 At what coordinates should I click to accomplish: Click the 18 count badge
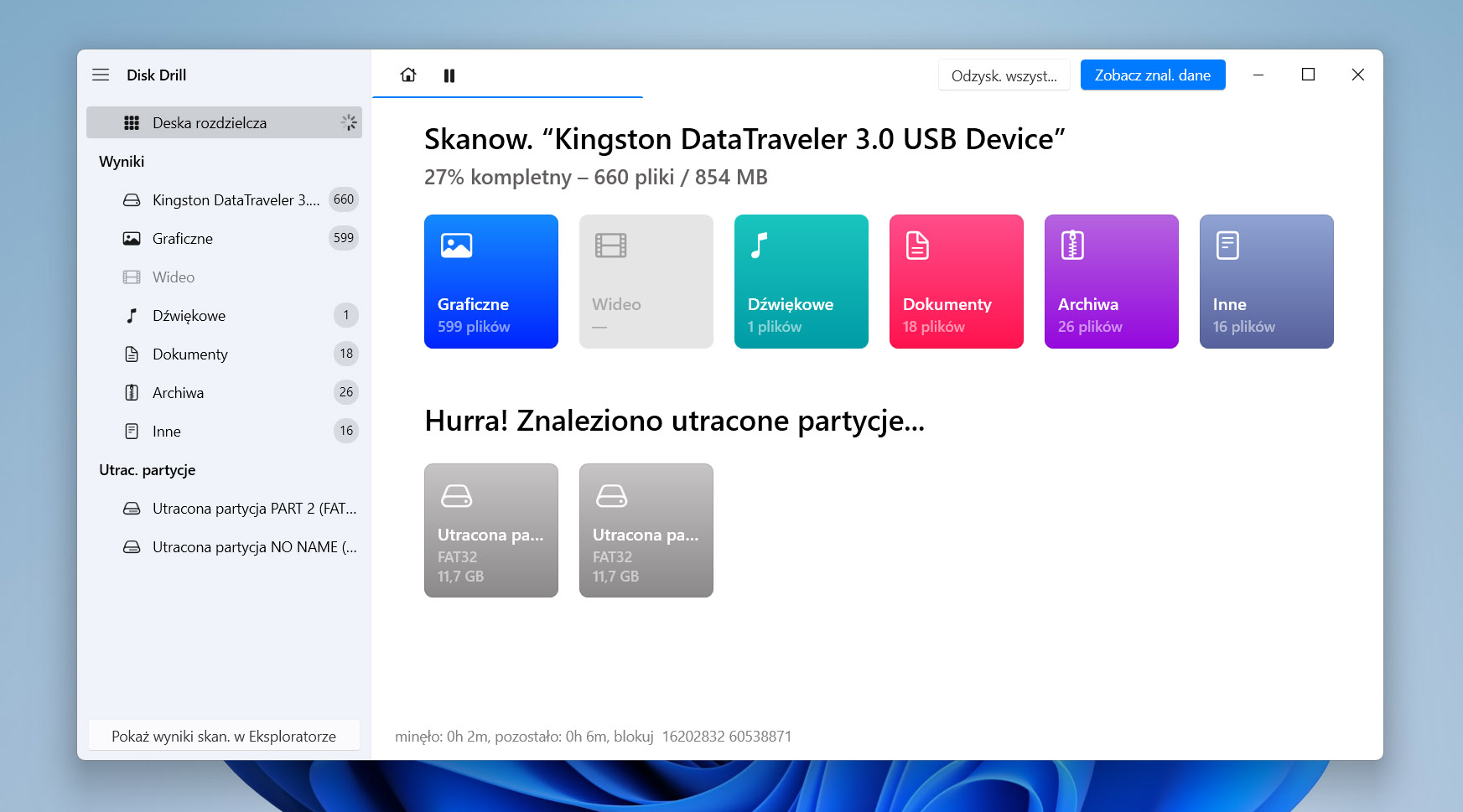click(x=346, y=354)
